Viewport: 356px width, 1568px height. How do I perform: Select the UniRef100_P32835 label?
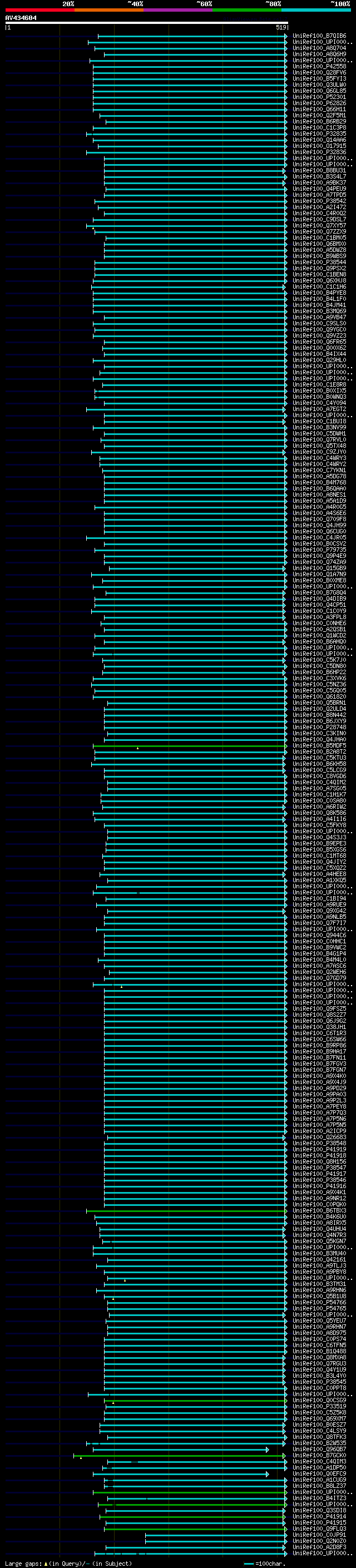pyautogui.click(x=319, y=134)
